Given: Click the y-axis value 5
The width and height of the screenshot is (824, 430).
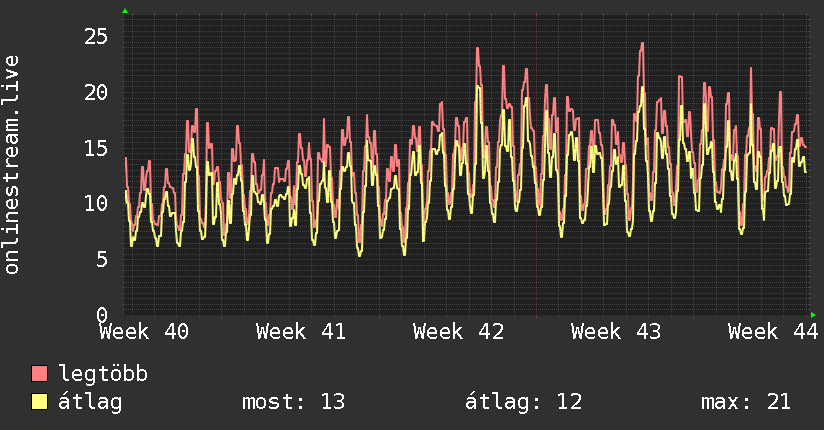Looking at the screenshot, I should tap(102, 259).
